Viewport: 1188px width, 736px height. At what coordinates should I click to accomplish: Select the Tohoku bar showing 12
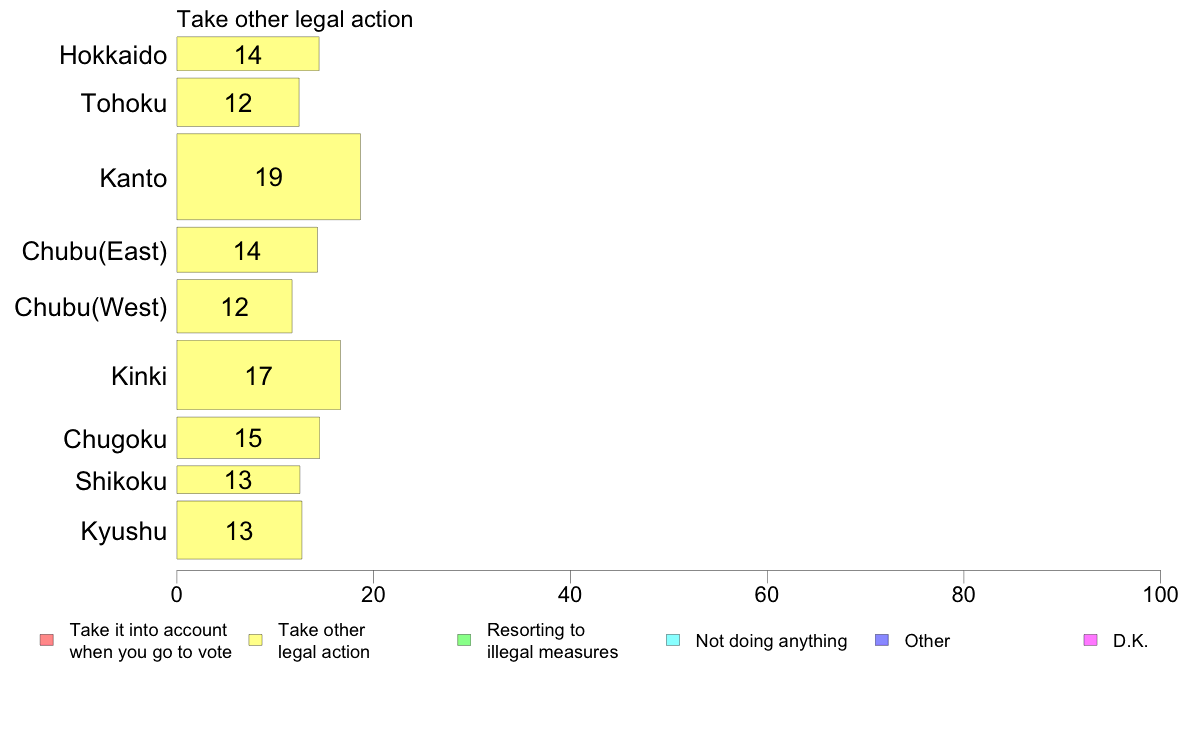(x=238, y=102)
